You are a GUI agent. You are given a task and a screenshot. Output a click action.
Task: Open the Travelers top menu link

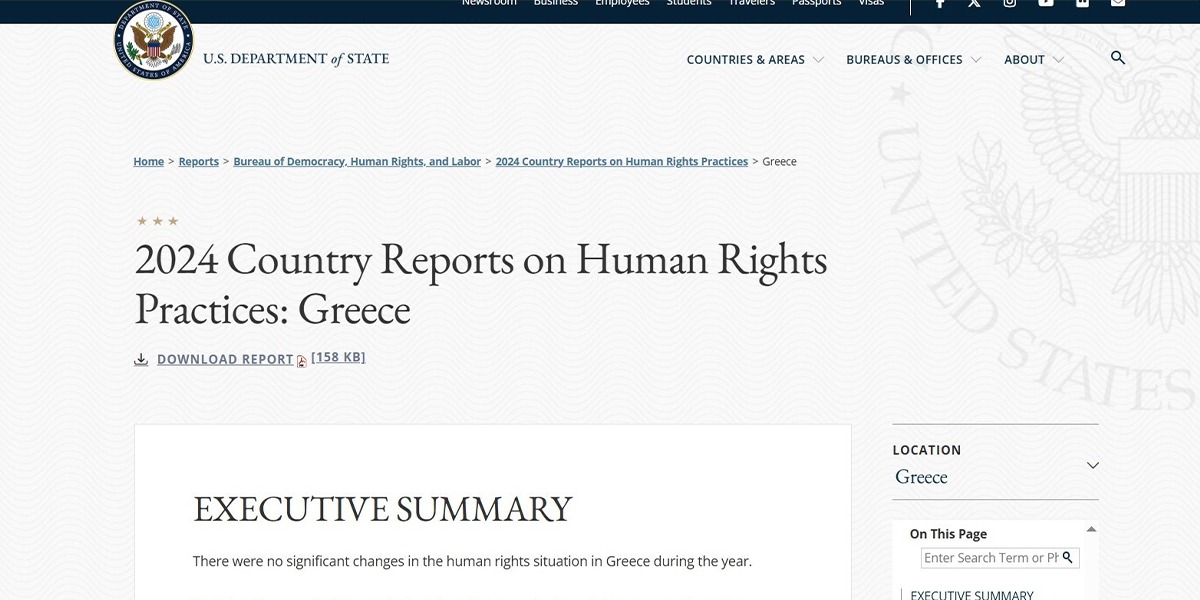752,3
